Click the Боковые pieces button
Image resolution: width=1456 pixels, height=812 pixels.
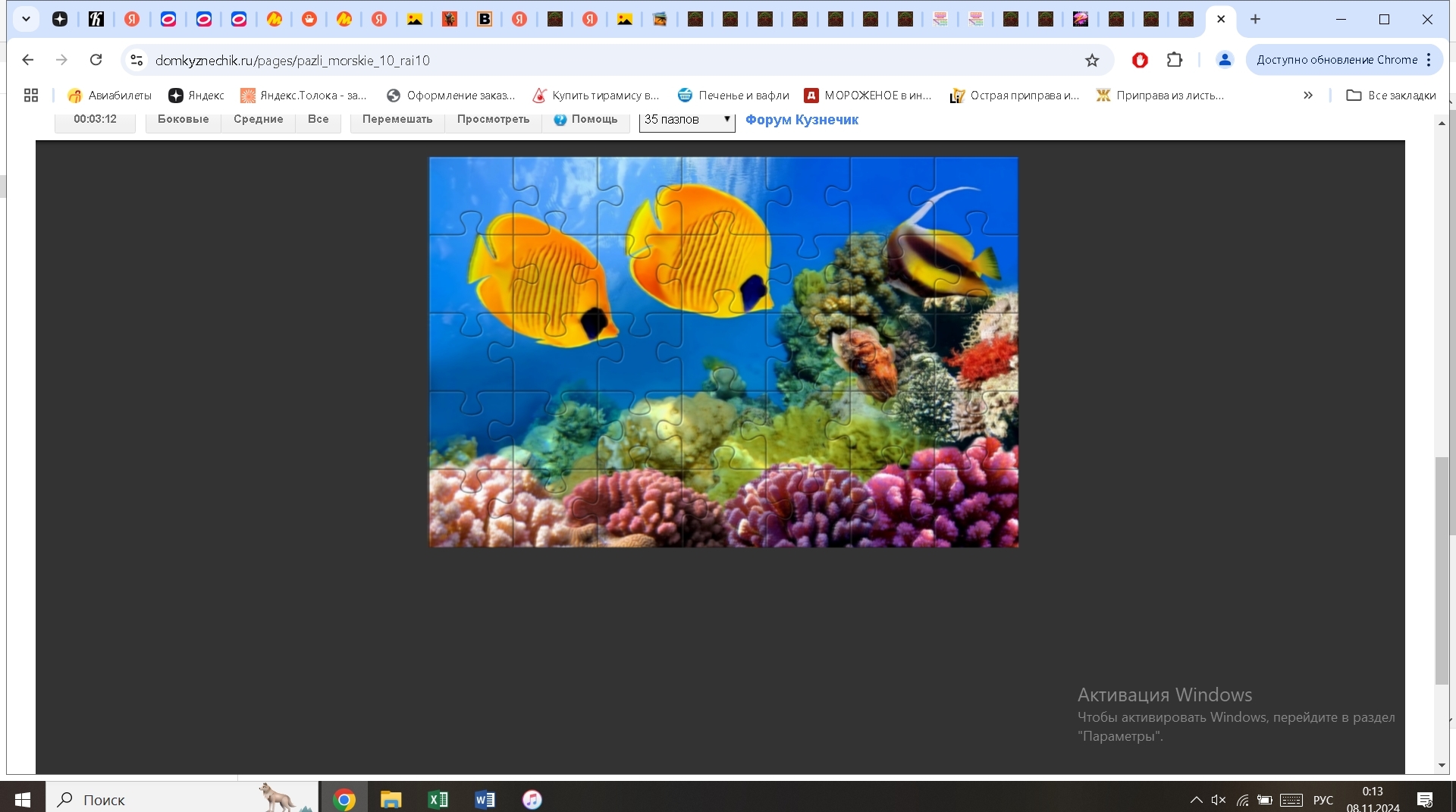184,119
